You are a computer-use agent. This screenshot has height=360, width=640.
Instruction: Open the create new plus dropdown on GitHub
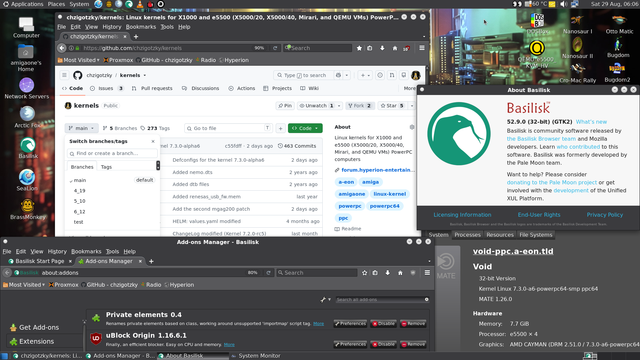365,75
